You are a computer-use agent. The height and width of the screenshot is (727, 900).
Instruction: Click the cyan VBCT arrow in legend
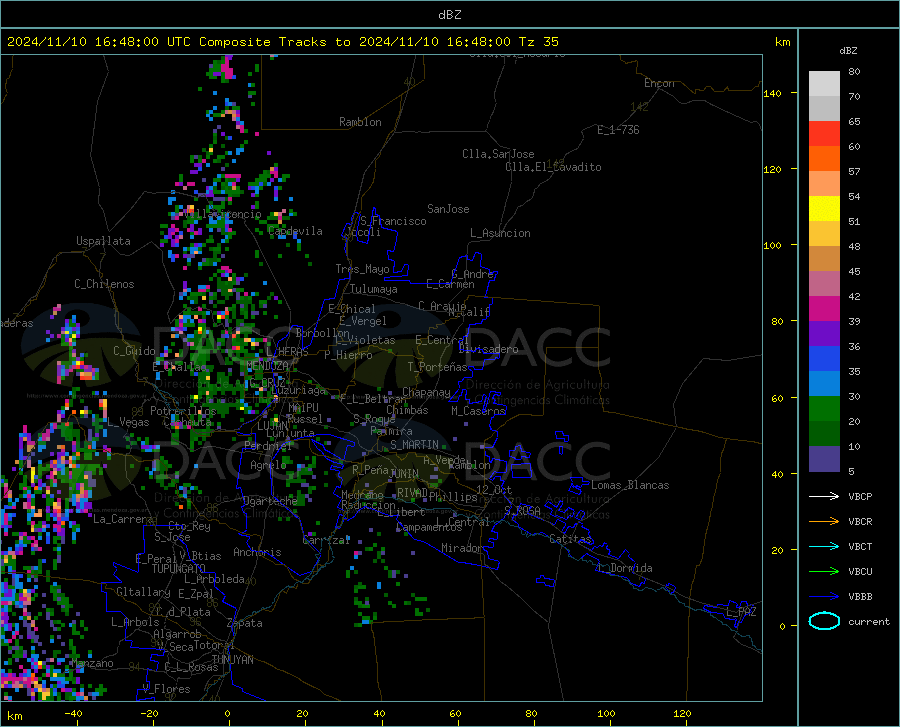coord(824,546)
